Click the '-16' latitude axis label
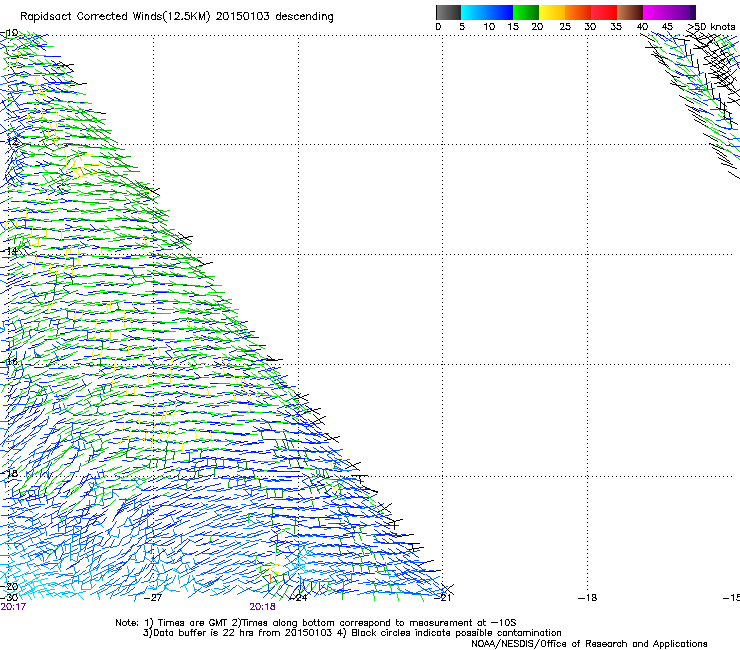Viewport: 740px width, 650px height. coord(9,362)
